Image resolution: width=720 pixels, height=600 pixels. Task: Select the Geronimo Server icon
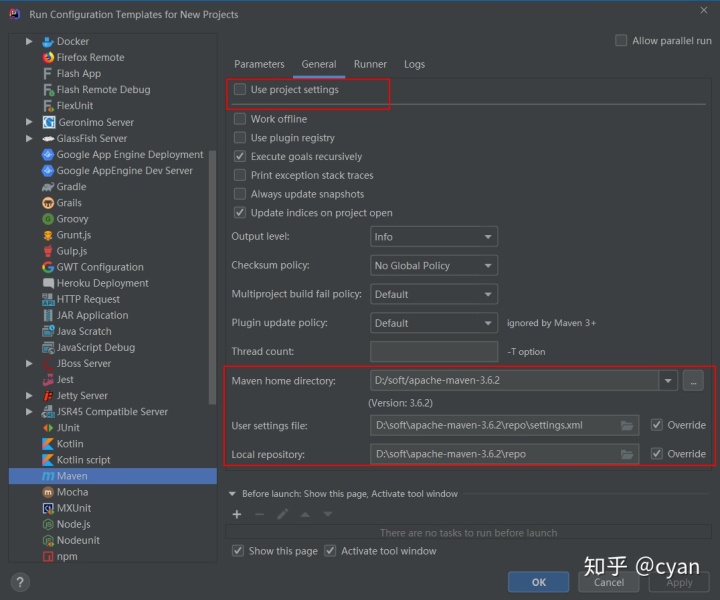click(x=49, y=122)
